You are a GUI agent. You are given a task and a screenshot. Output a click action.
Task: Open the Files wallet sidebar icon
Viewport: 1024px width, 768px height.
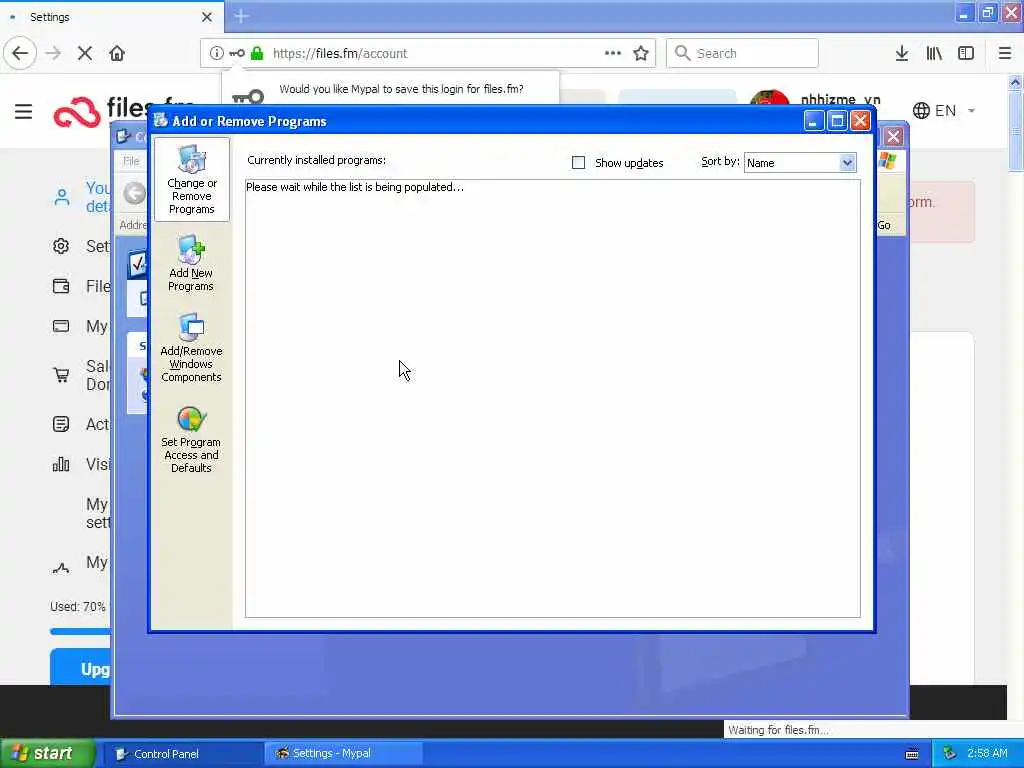coord(61,286)
